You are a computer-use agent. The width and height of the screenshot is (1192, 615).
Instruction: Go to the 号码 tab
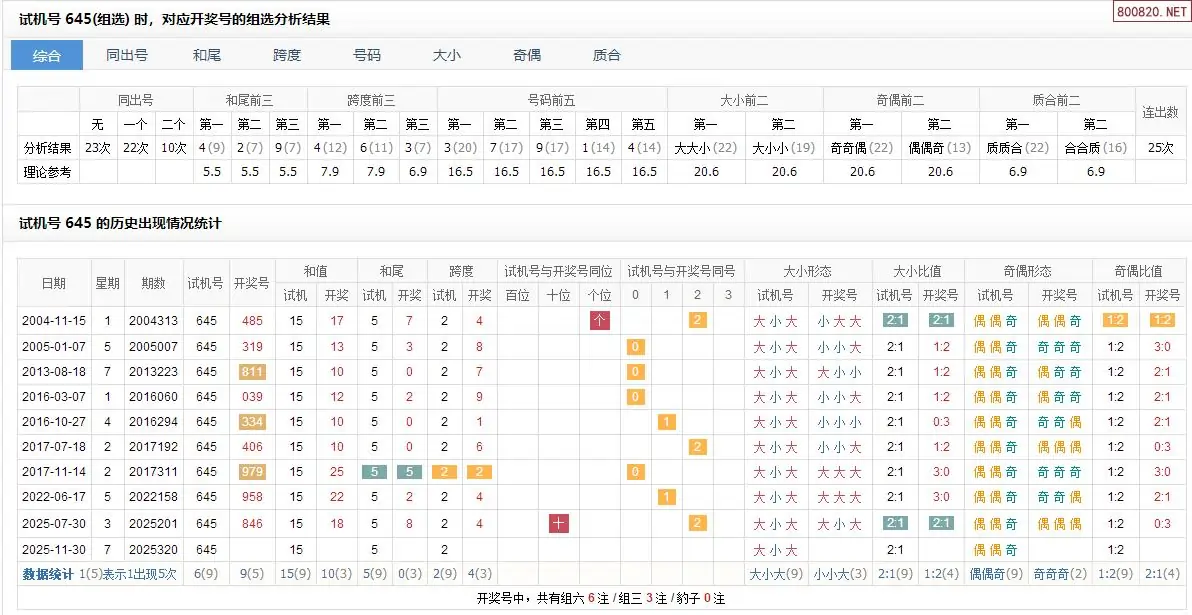367,55
